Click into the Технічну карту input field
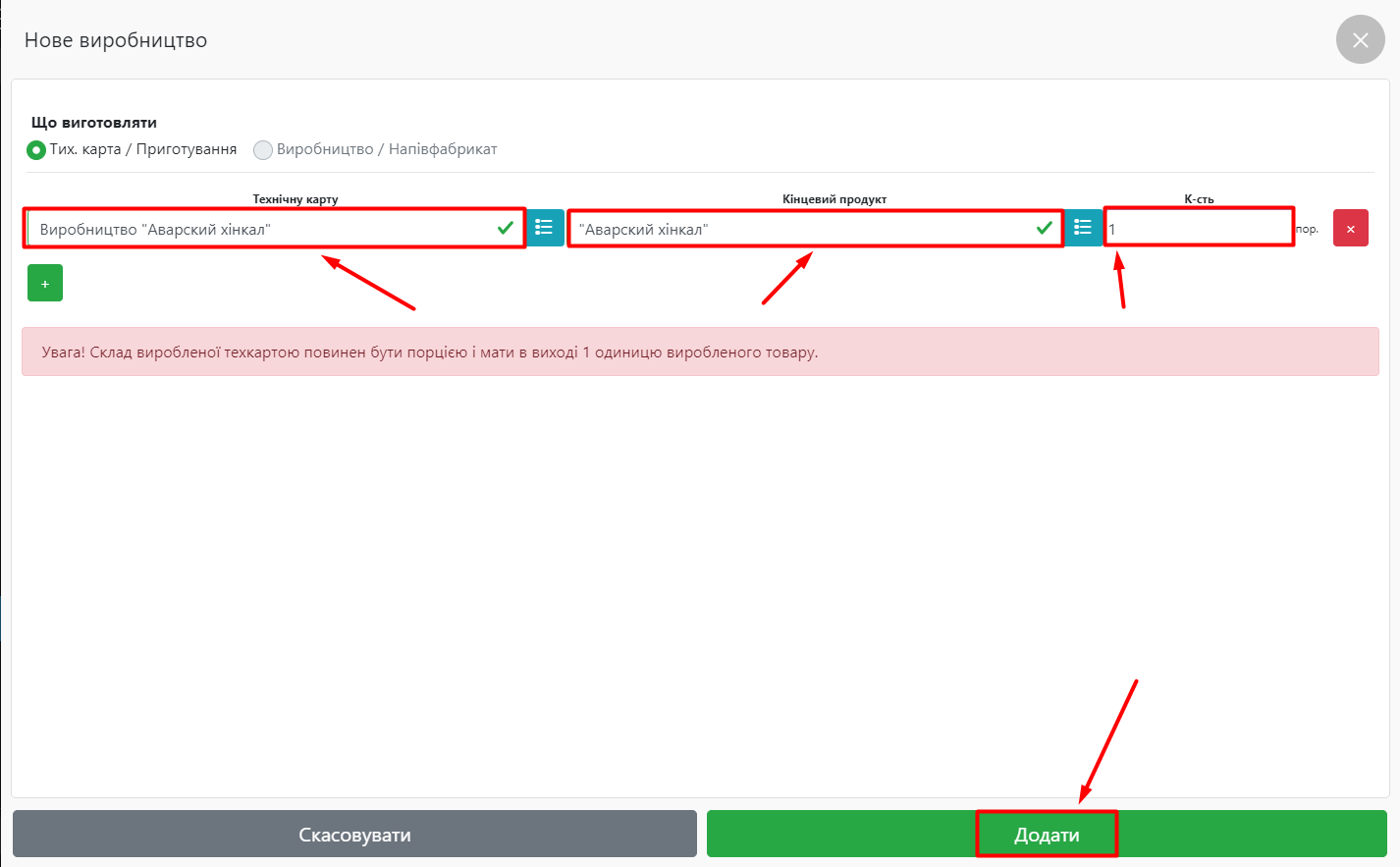Image resolution: width=1400 pixels, height=867 pixels. [255, 229]
